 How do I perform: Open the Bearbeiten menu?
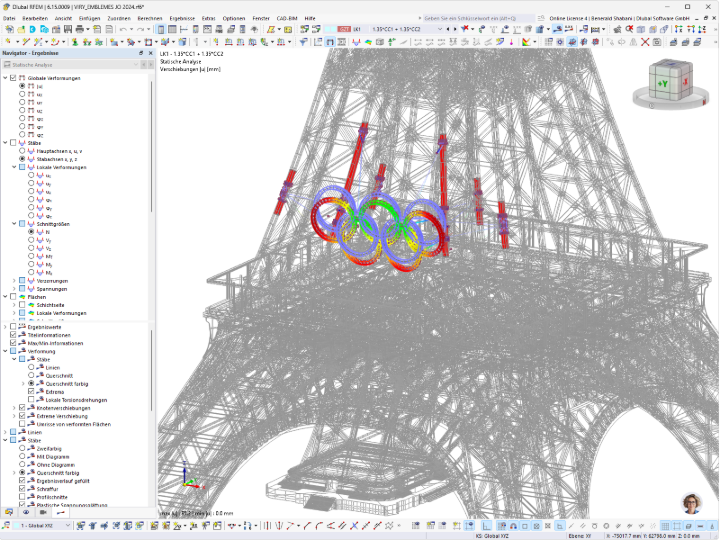click(35, 18)
